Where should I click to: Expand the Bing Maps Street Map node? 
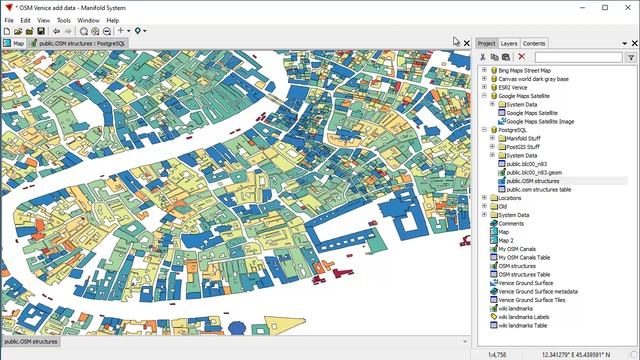[484, 70]
